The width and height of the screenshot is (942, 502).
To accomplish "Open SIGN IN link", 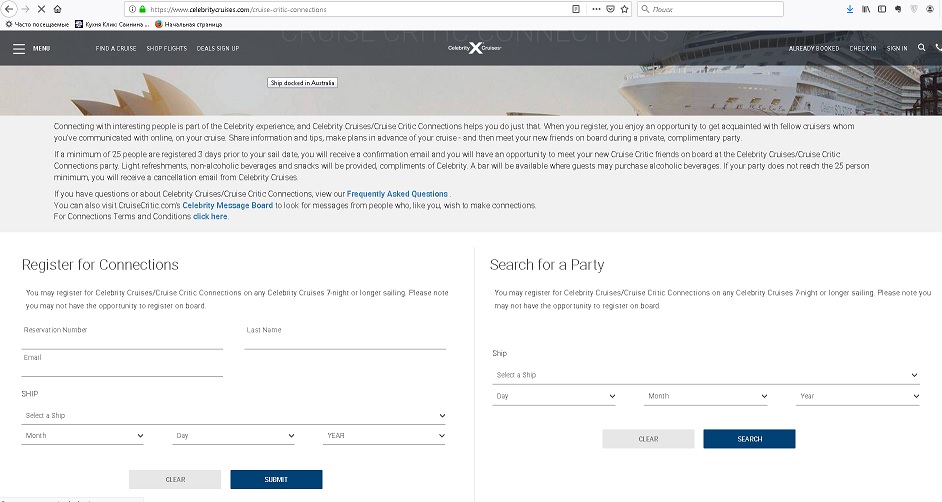I will coord(897,49).
